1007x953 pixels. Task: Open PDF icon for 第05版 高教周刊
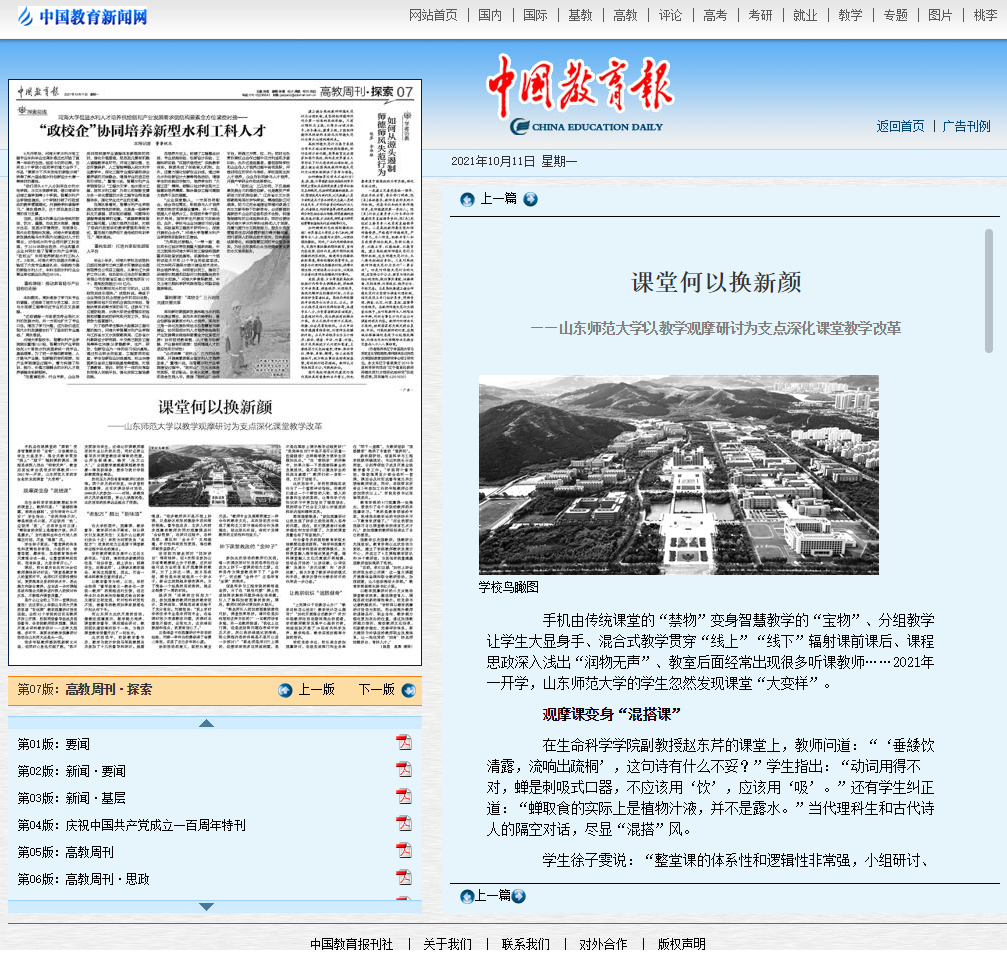pyautogui.click(x=404, y=851)
